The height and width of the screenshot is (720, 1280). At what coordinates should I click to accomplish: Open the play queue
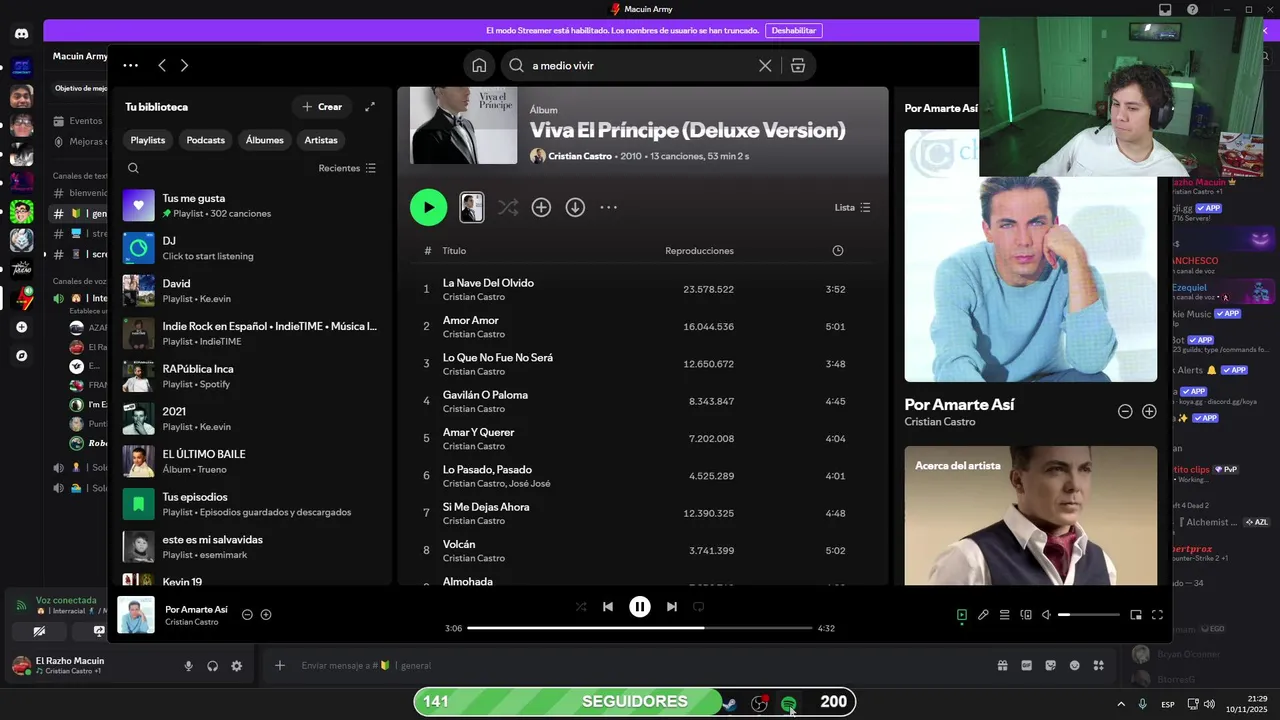[1005, 615]
